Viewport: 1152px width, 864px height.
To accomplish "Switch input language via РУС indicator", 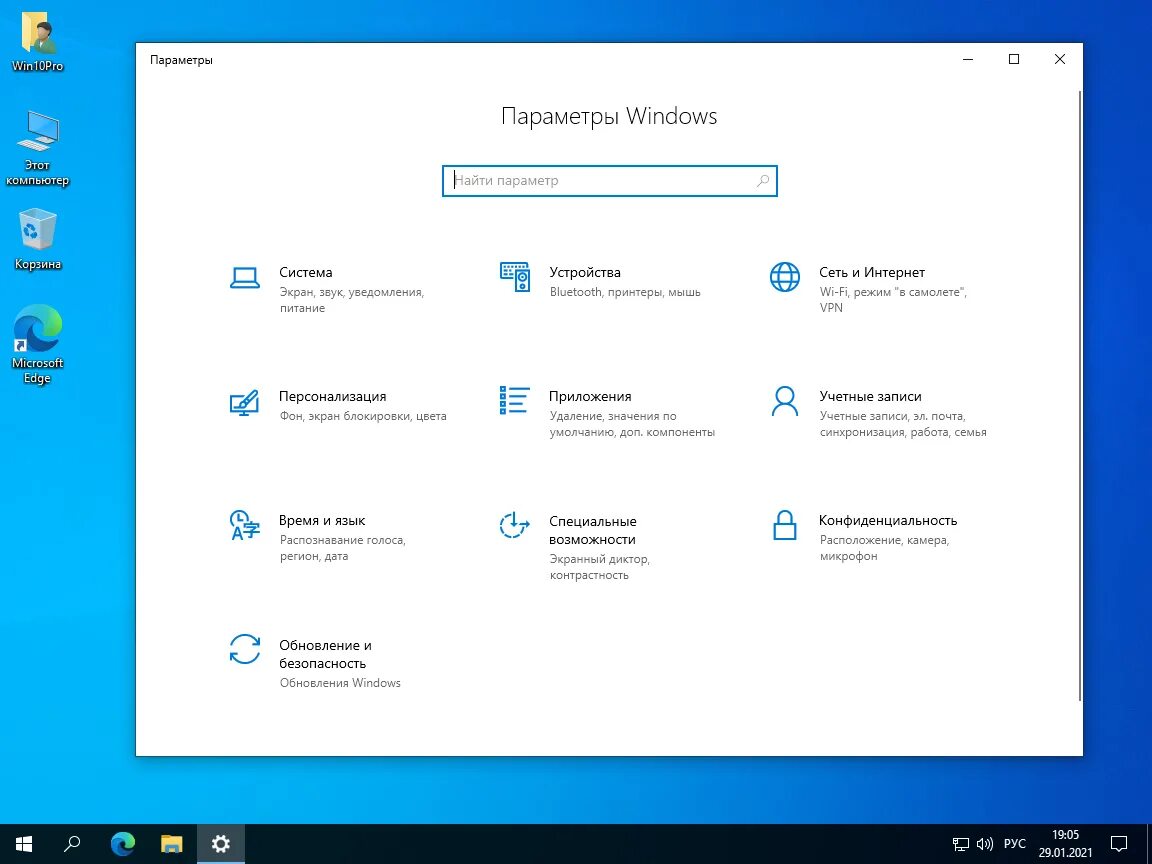I will point(1015,844).
